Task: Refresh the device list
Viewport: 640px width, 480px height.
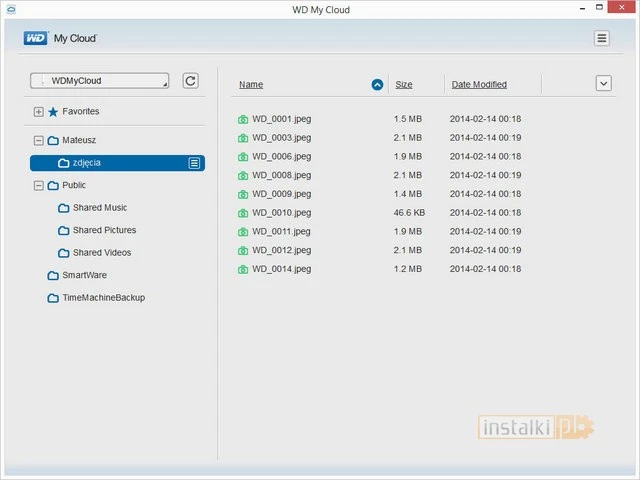Action: pos(190,81)
